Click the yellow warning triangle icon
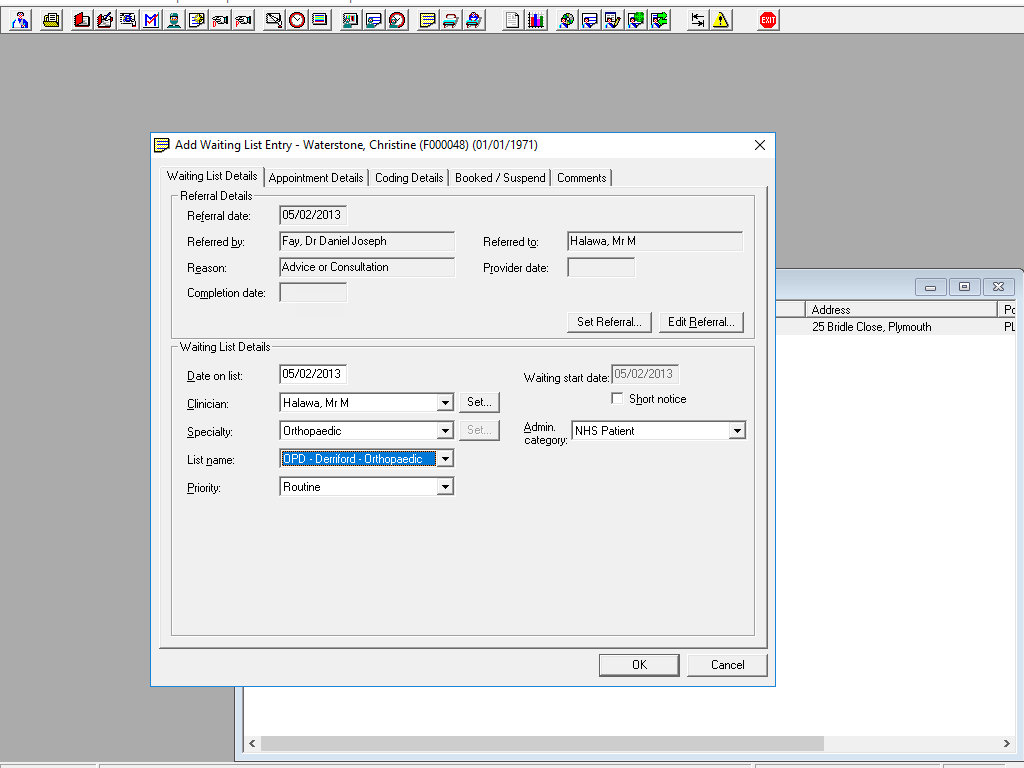 (x=720, y=20)
